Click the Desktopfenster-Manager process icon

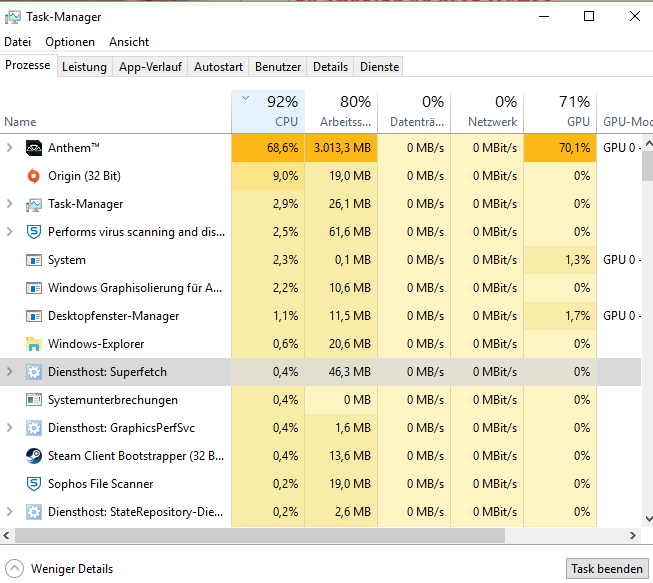pyautogui.click(x=32, y=316)
